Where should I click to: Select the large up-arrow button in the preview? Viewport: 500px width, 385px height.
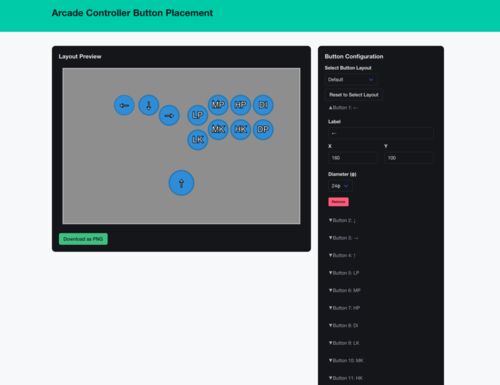pos(181,183)
